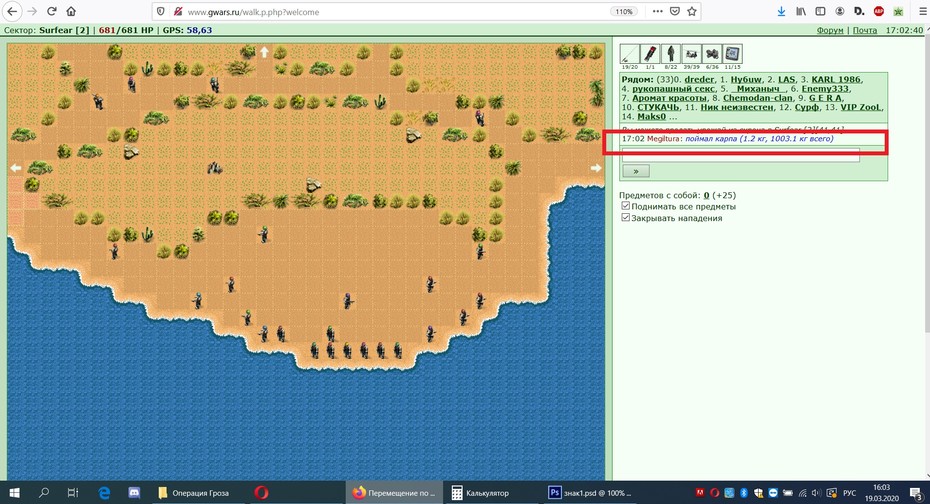Viewport: 930px width, 504px height.
Task: Show the Firefox library icon
Action: (x=801, y=11)
